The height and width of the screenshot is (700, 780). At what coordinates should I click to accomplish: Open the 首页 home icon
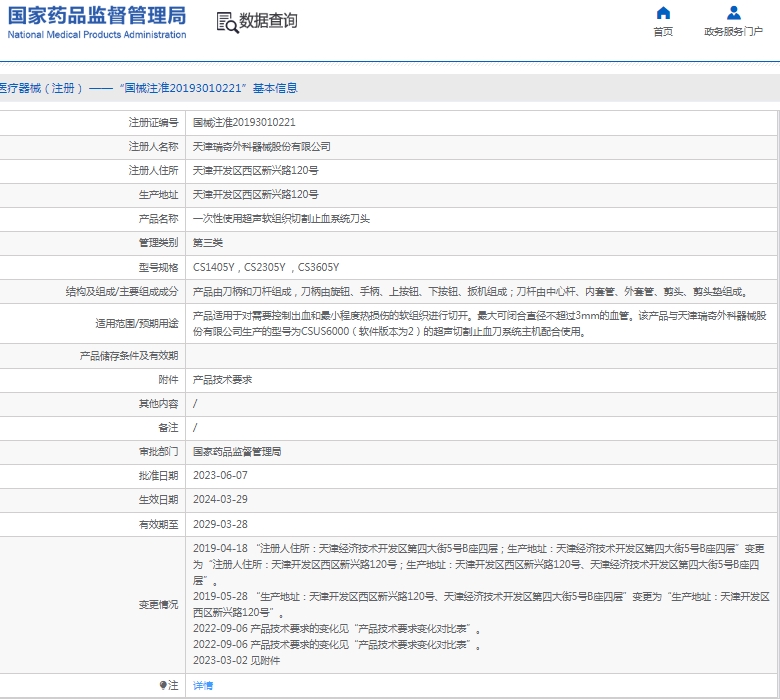coord(663,12)
